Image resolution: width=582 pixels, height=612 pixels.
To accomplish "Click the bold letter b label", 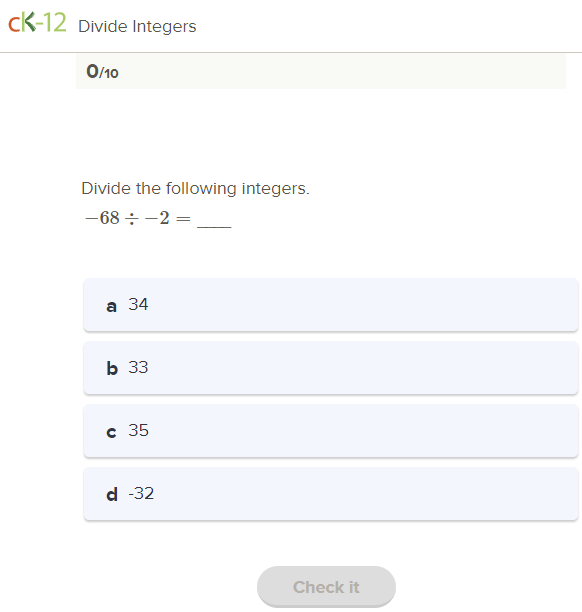I will [112, 368].
